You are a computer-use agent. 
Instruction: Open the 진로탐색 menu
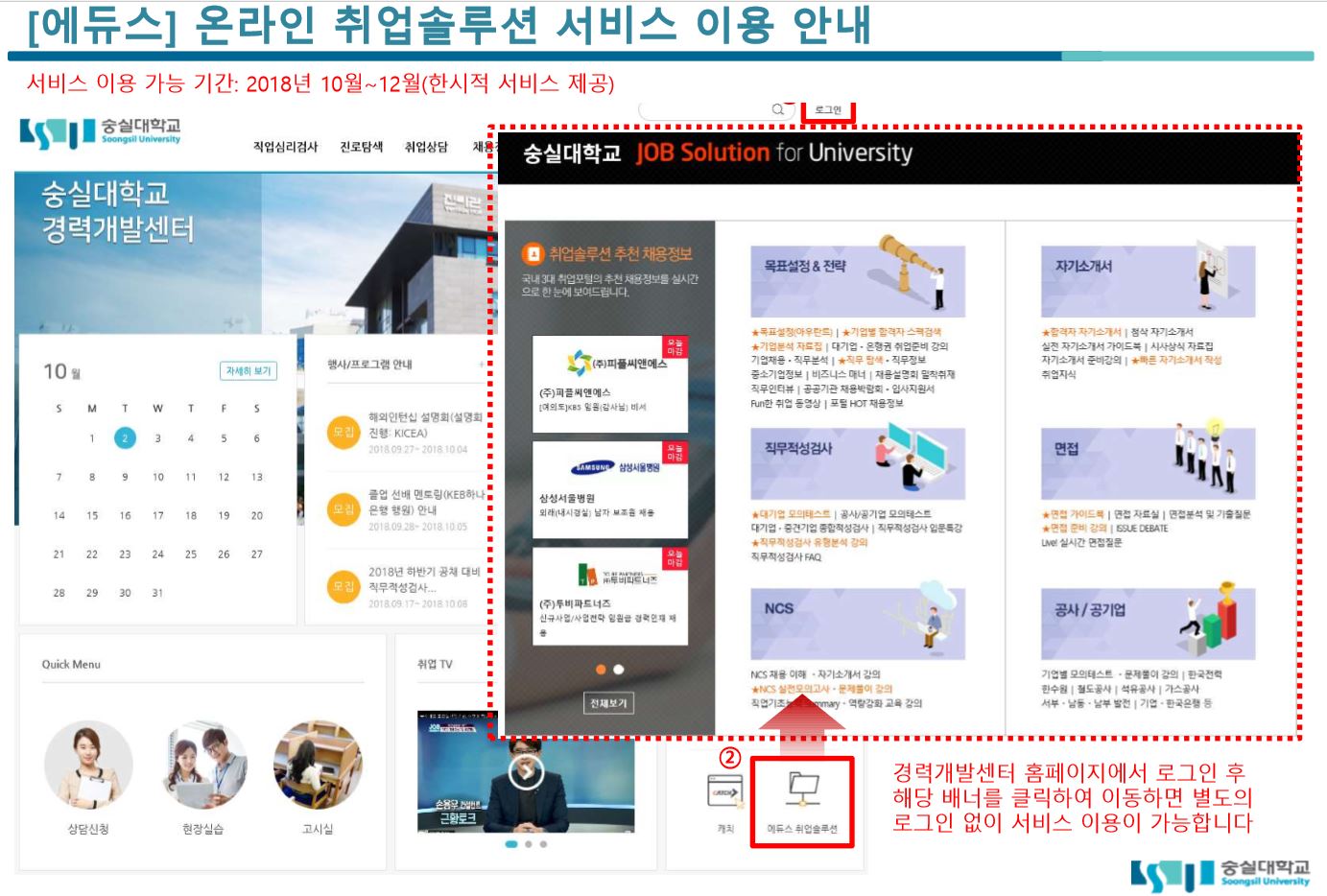[361, 147]
